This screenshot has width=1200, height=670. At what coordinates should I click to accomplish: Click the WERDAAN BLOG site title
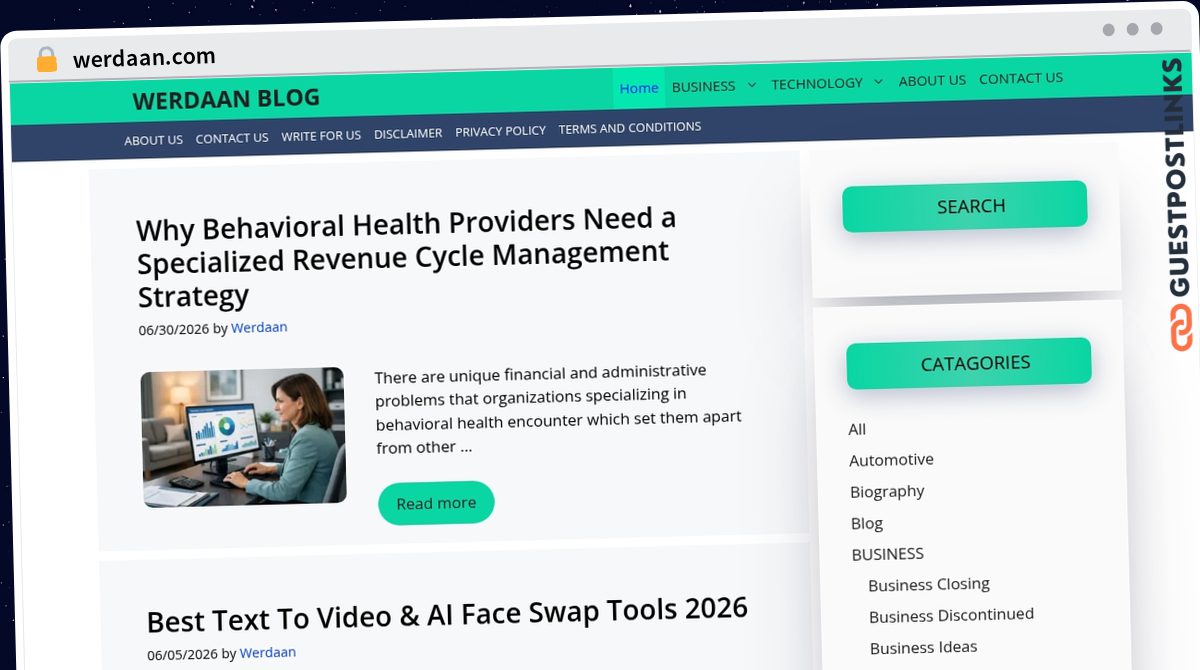pos(226,99)
